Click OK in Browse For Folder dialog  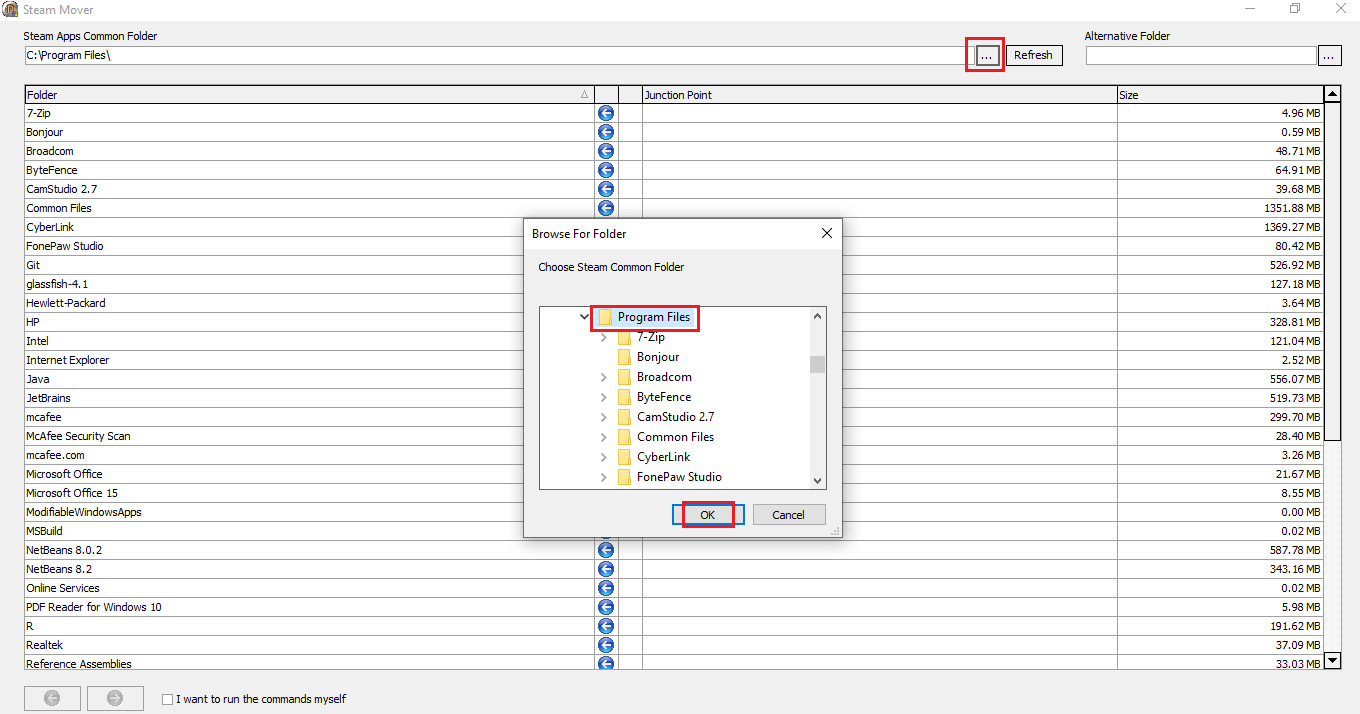coord(708,515)
